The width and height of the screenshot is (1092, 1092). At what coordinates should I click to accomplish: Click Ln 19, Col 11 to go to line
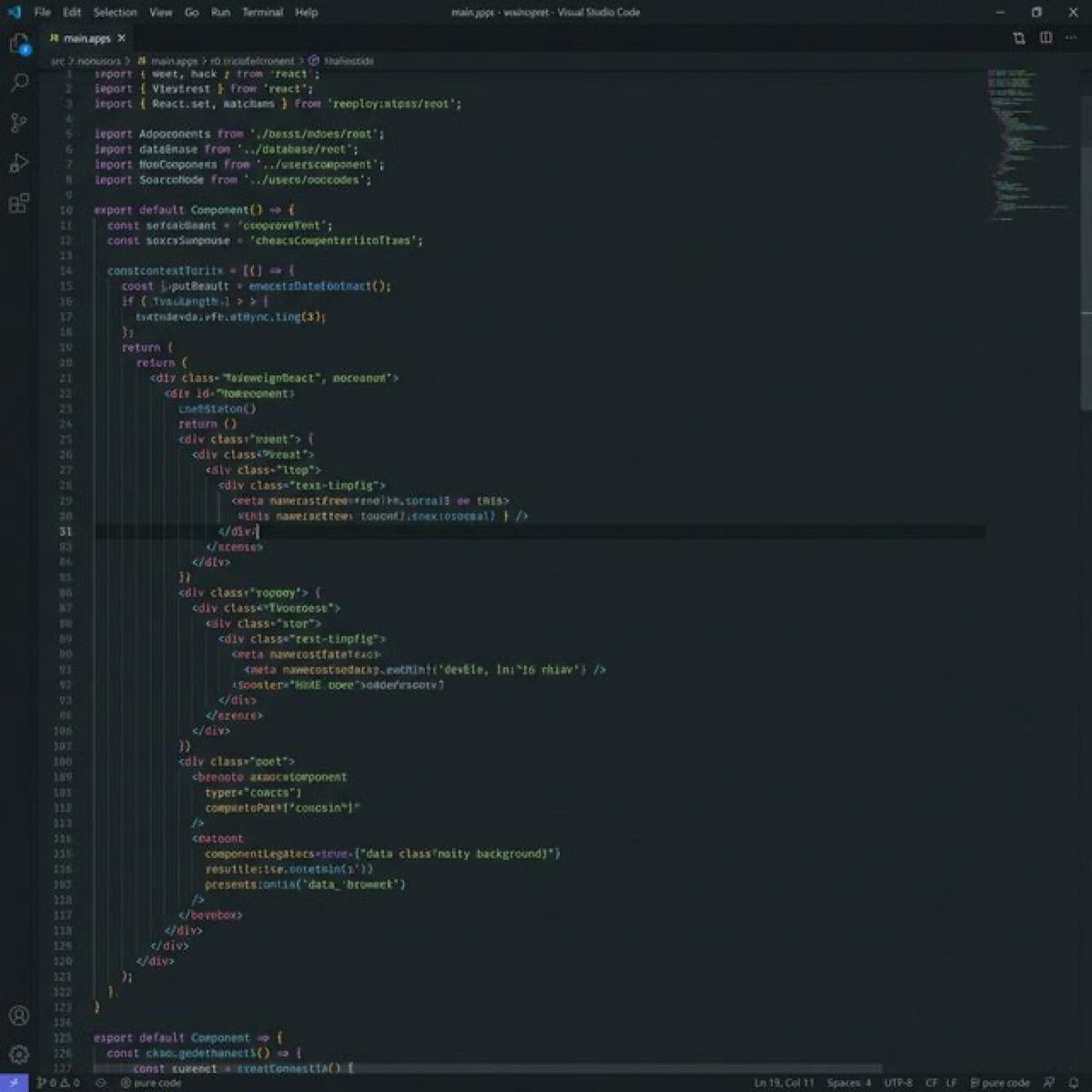(783, 1083)
